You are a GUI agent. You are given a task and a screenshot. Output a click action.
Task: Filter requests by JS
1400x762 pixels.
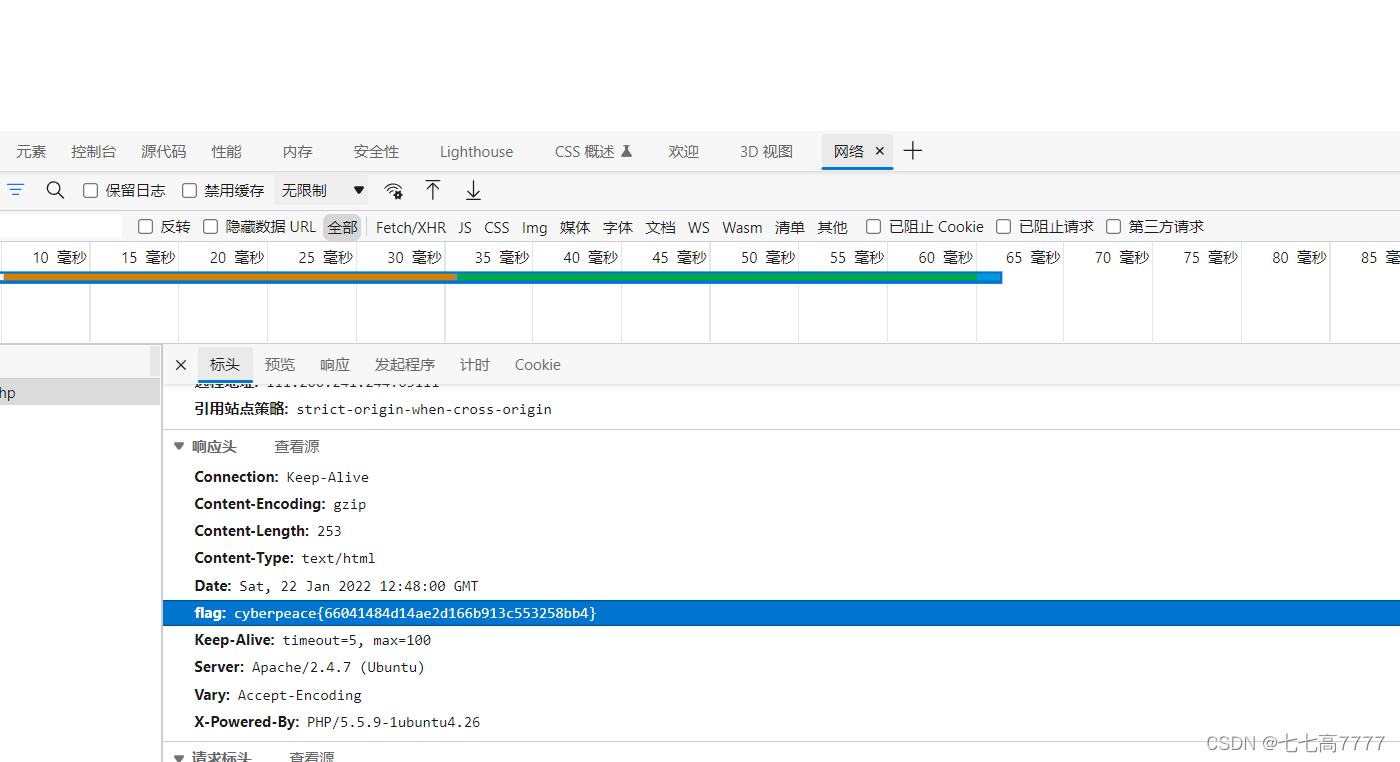(x=465, y=228)
